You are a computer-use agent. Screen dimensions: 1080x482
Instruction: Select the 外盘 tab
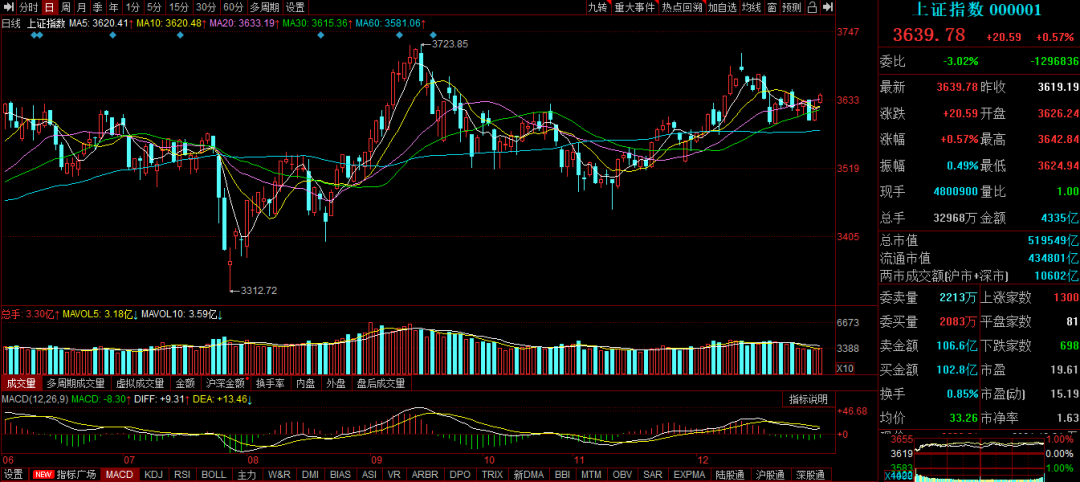pos(337,384)
